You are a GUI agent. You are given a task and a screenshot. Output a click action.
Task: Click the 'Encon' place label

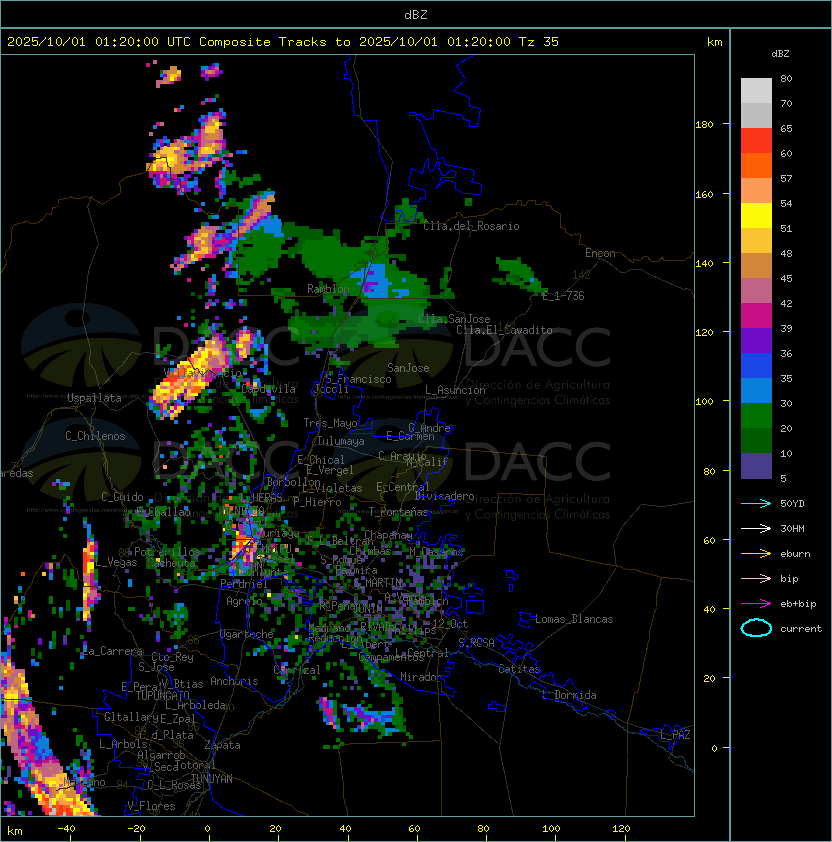tap(600, 253)
